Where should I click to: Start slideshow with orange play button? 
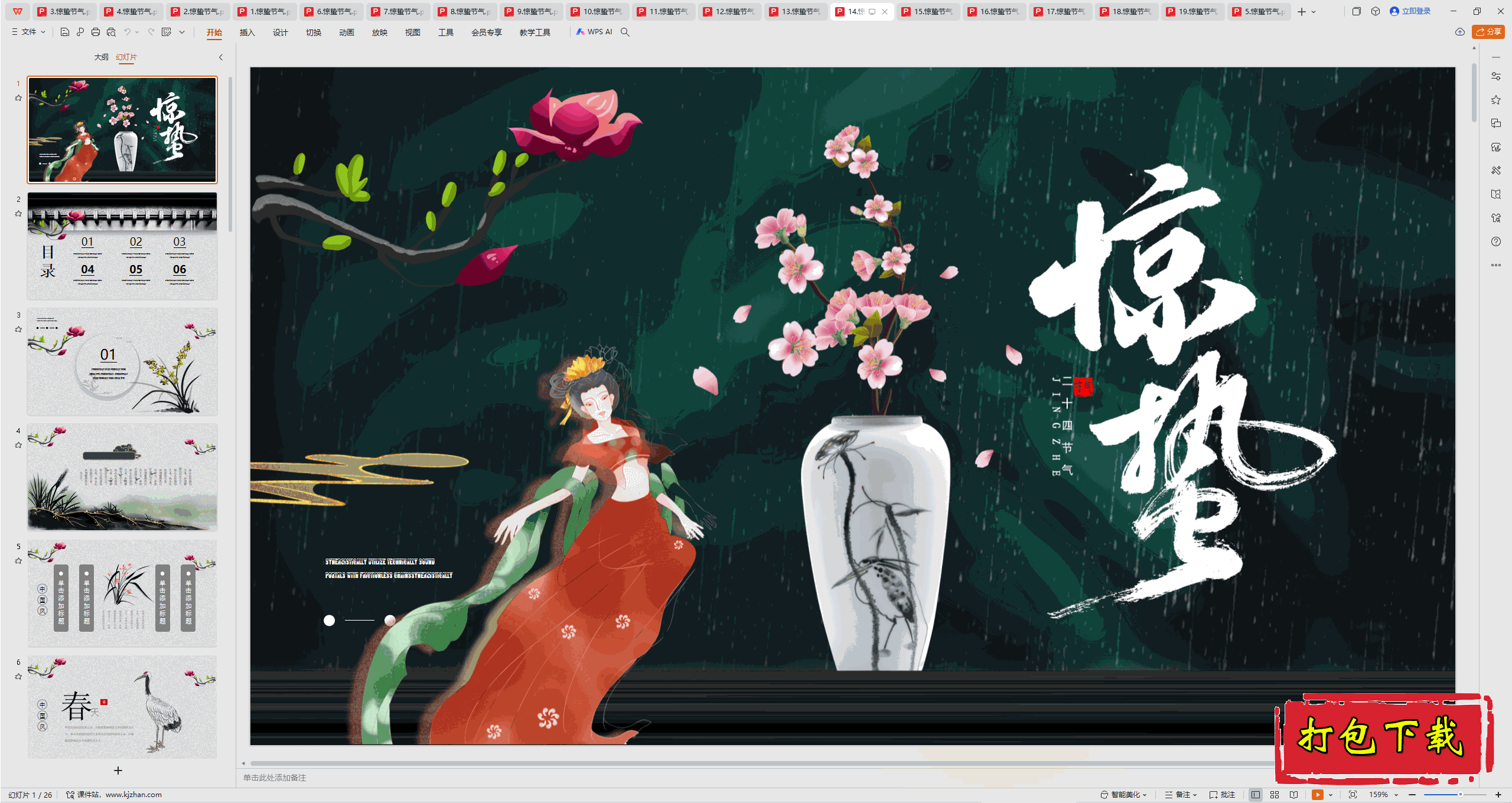(x=1318, y=795)
